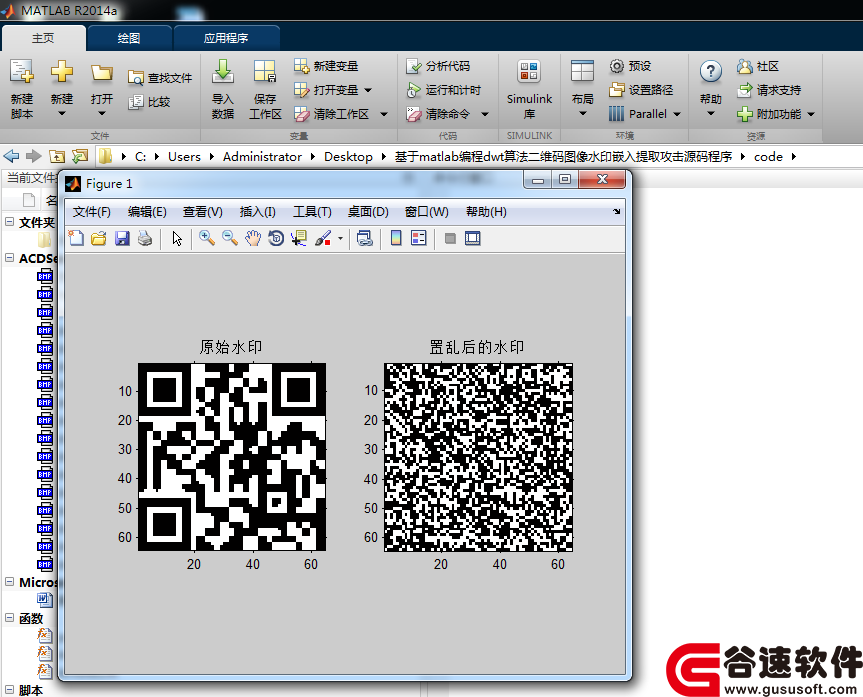The height and width of the screenshot is (697, 863).
Task: Click Link Plot icon in Figure toolbar
Action: [x=364, y=238]
